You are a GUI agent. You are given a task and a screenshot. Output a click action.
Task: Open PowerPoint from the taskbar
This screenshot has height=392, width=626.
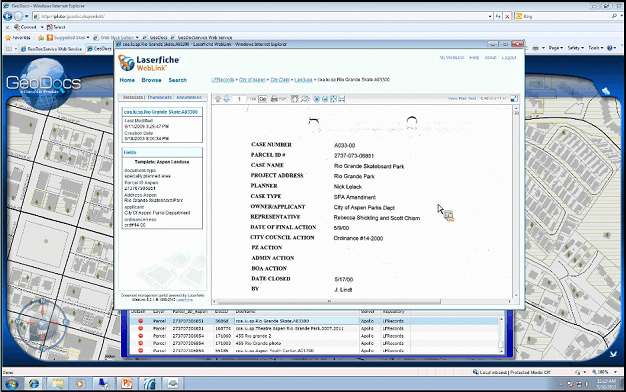(x=127, y=384)
